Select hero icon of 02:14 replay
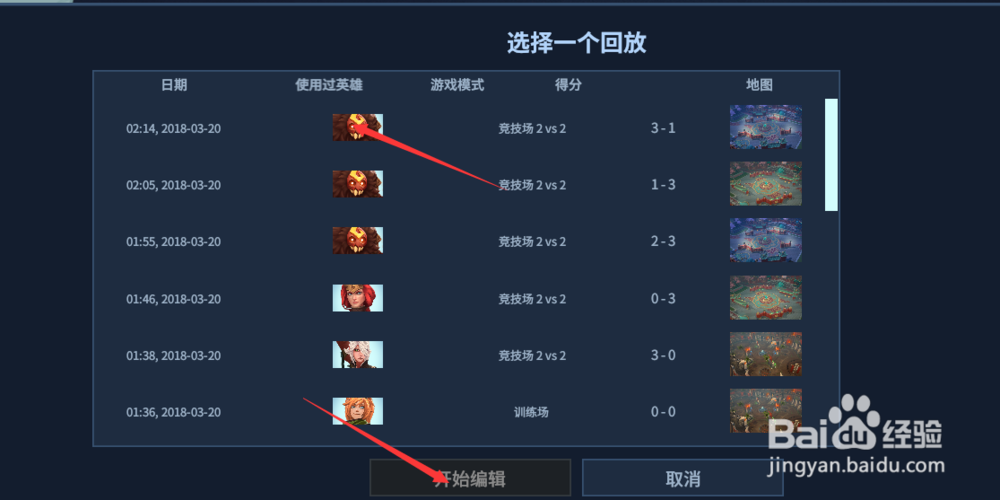The height and width of the screenshot is (500, 1000). (x=357, y=128)
